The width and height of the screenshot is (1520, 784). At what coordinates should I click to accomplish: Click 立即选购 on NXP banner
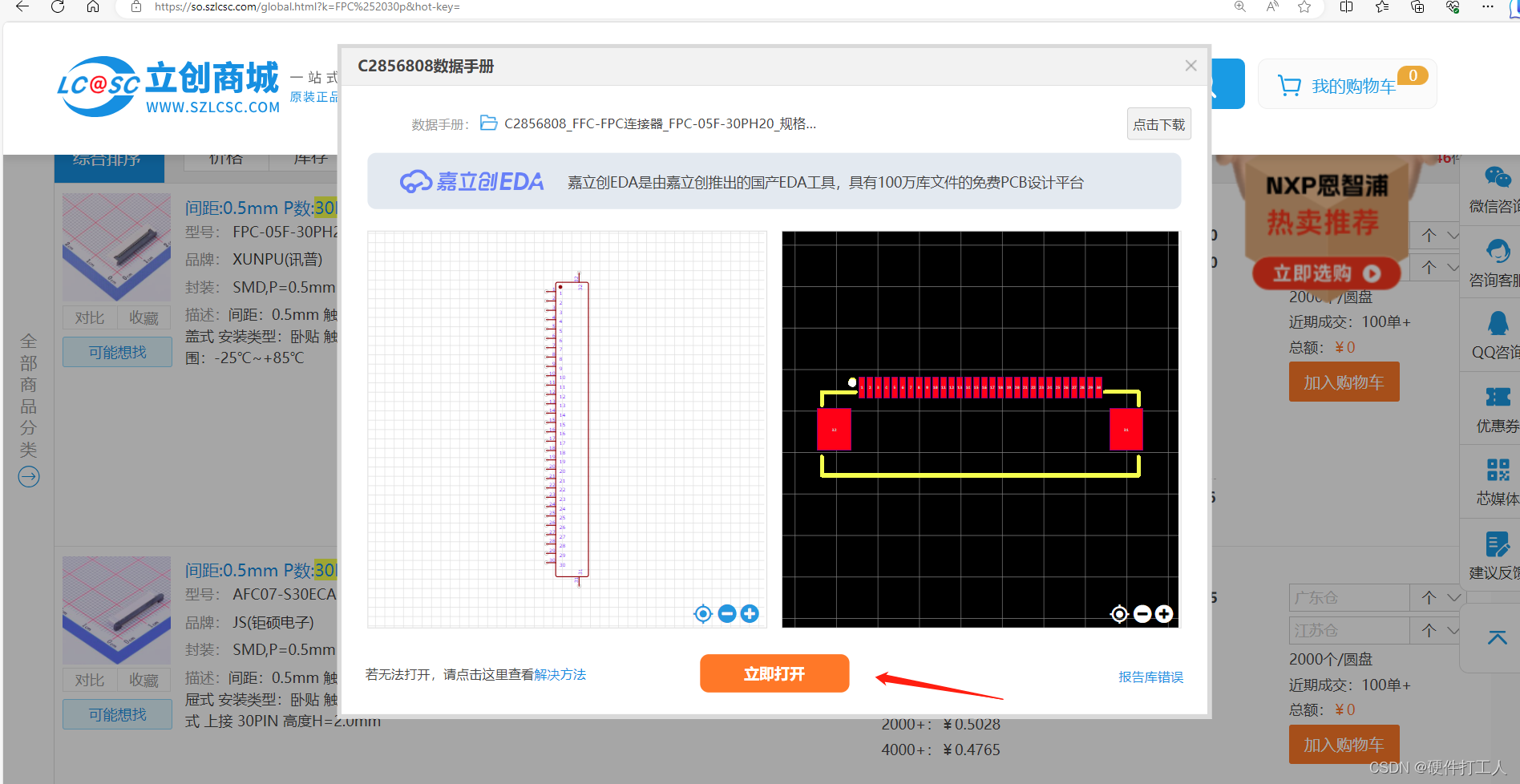pyautogui.click(x=1326, y=273)
